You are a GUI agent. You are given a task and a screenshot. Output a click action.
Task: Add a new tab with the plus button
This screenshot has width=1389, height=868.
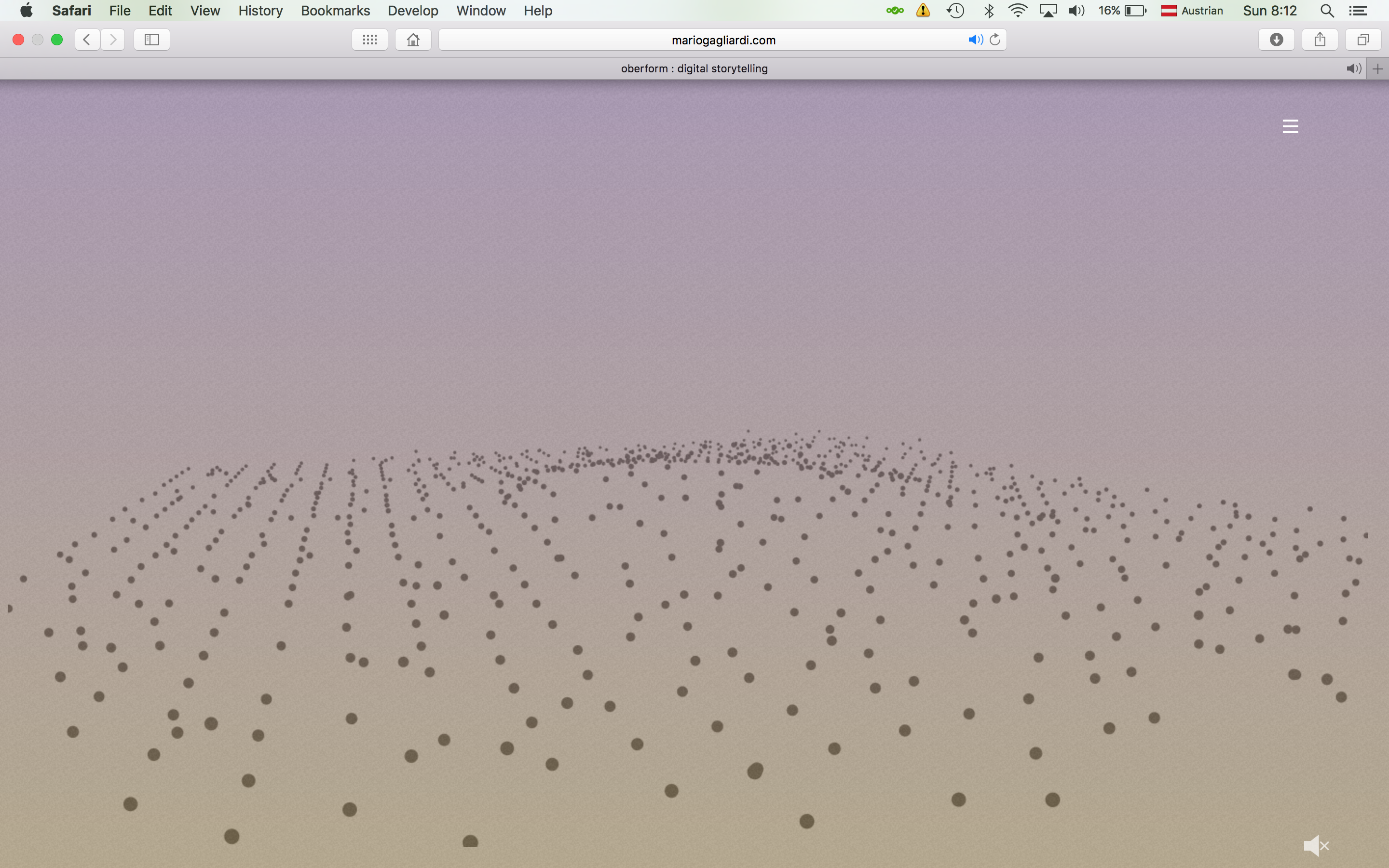point(1377,69)
